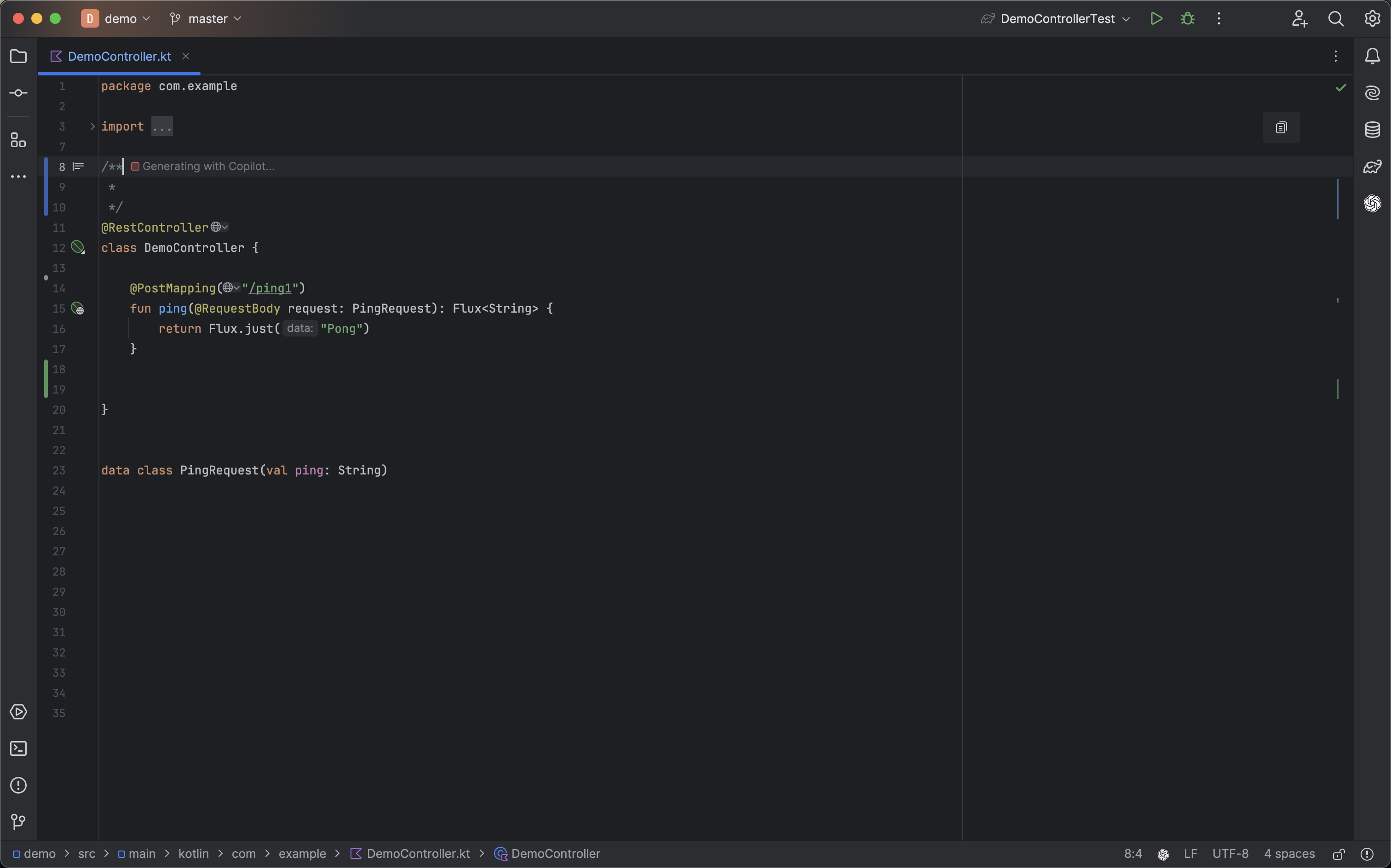Open the demo project dropdown
Viewport: 1391px width, 868px height.
(116, 19)
